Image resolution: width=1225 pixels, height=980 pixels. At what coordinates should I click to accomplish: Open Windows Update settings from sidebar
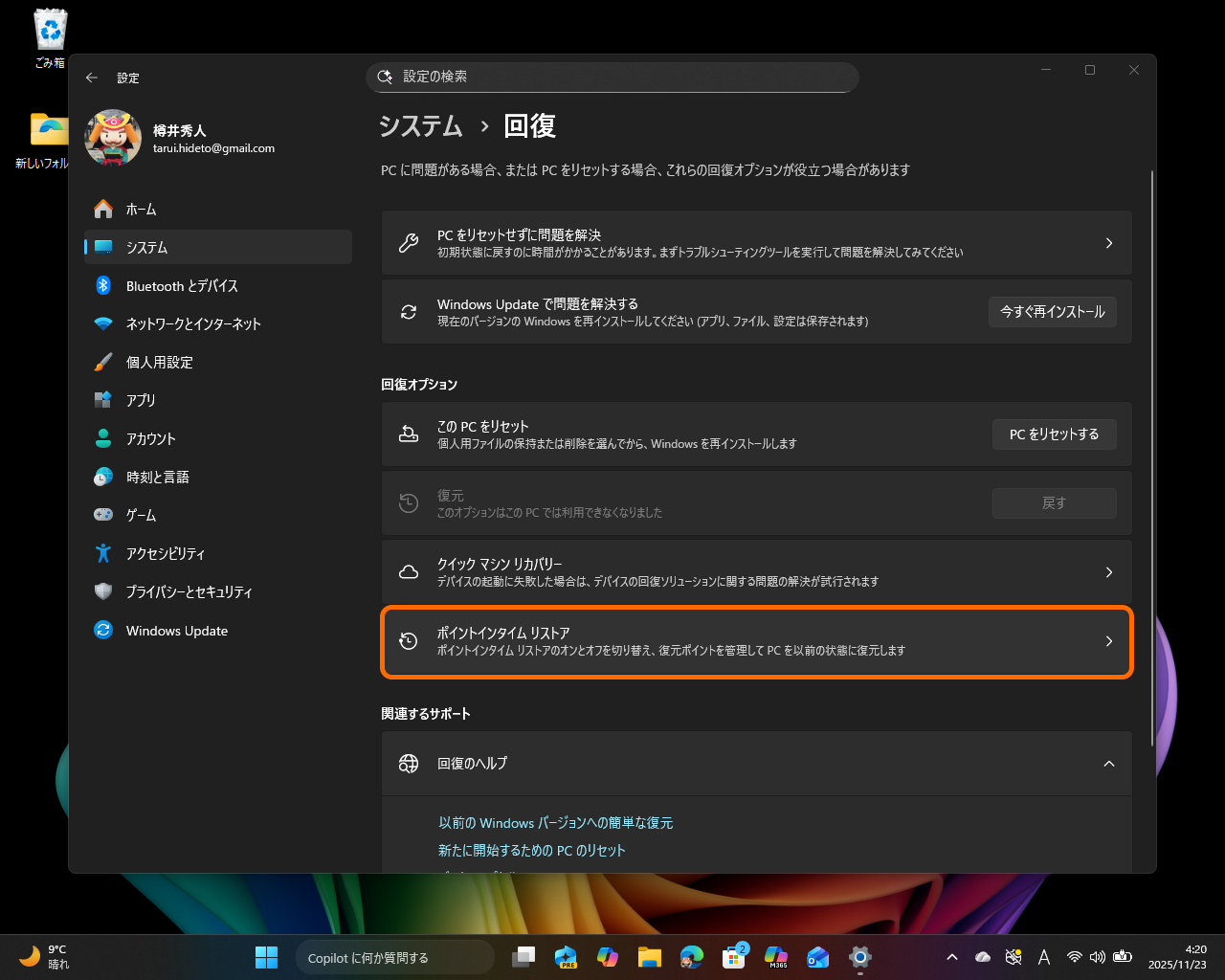(x=177, y=630)
